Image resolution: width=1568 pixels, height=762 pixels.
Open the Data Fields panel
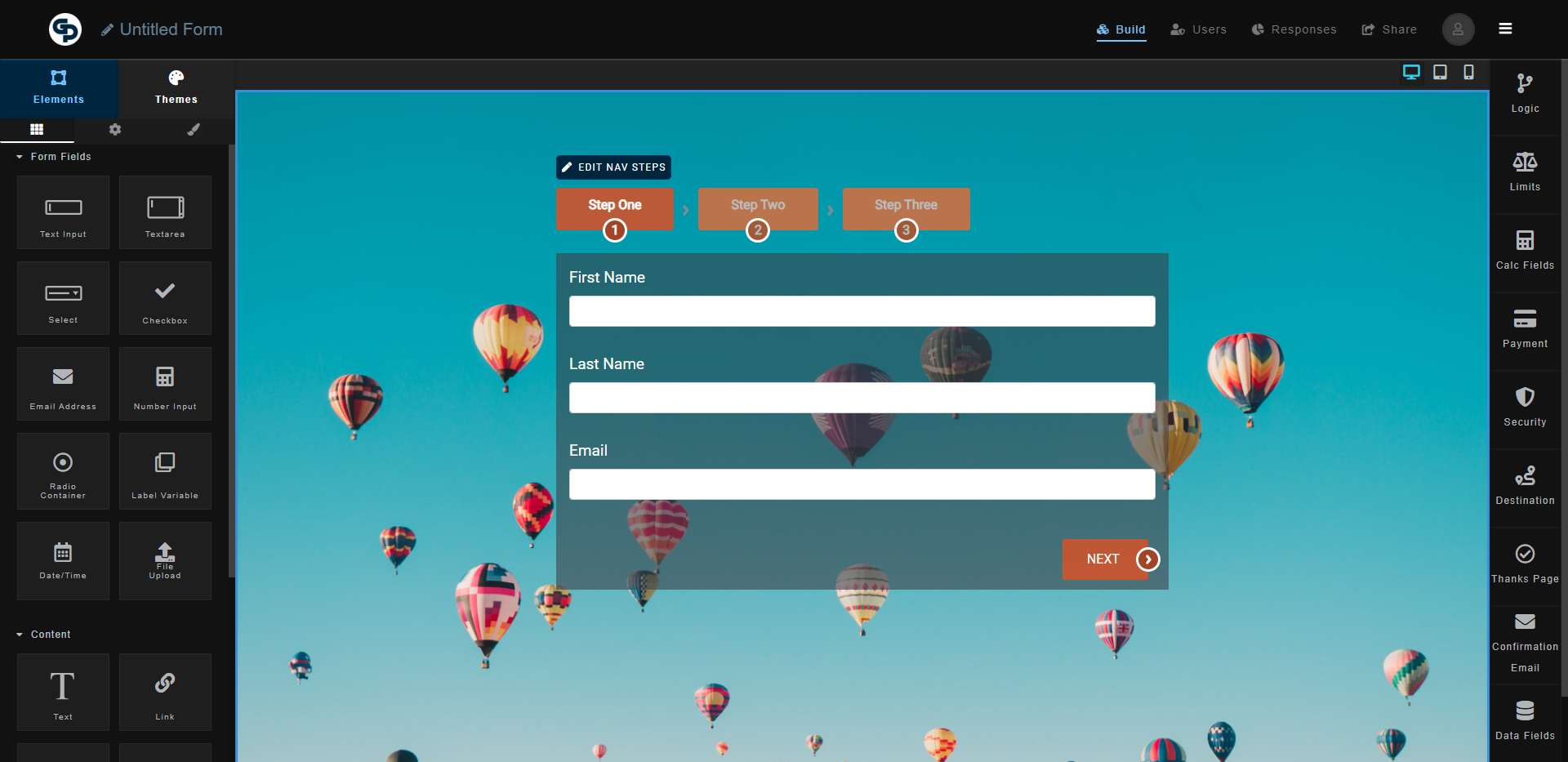(x=1525, y=721)
